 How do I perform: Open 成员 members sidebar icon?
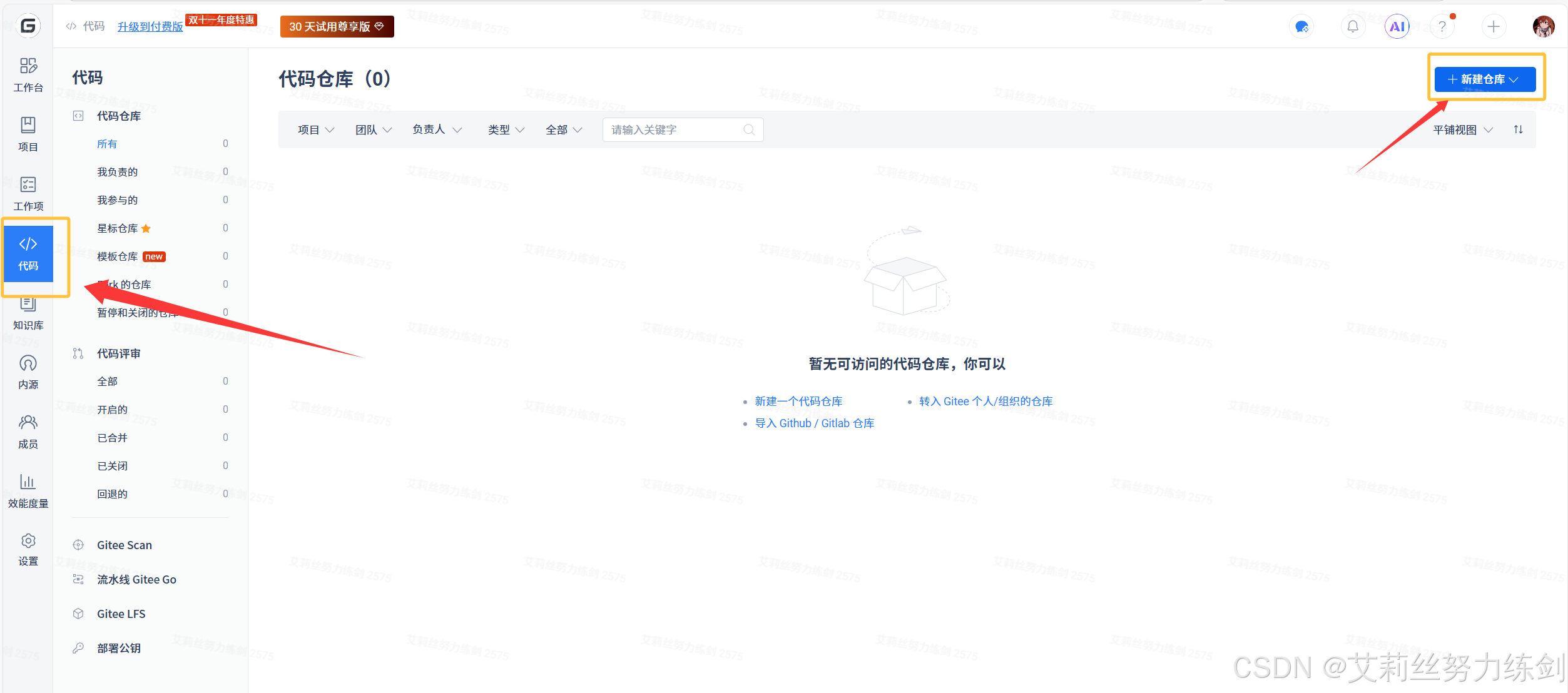28,432
